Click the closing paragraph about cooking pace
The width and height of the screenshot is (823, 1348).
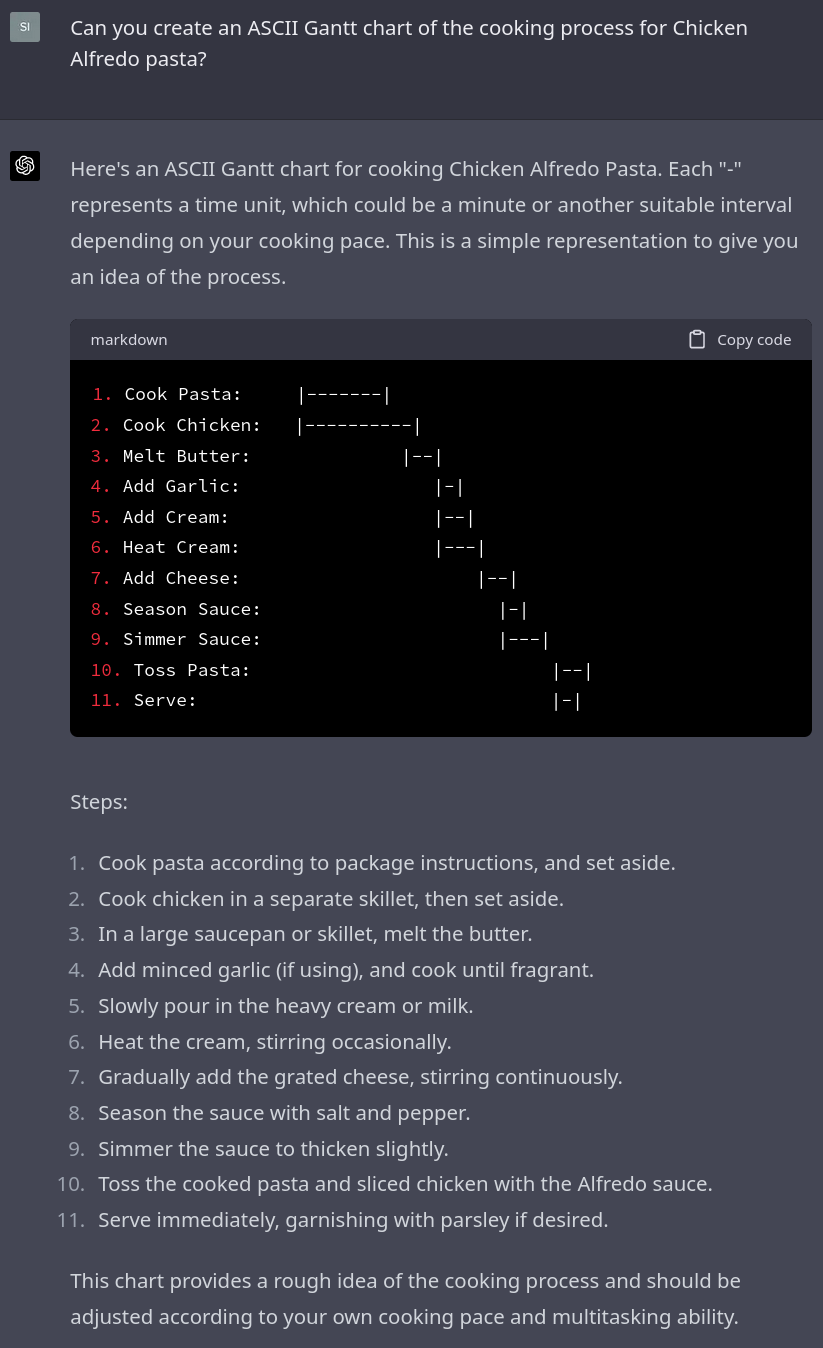pyautogui.click(x=404, y=1299)
